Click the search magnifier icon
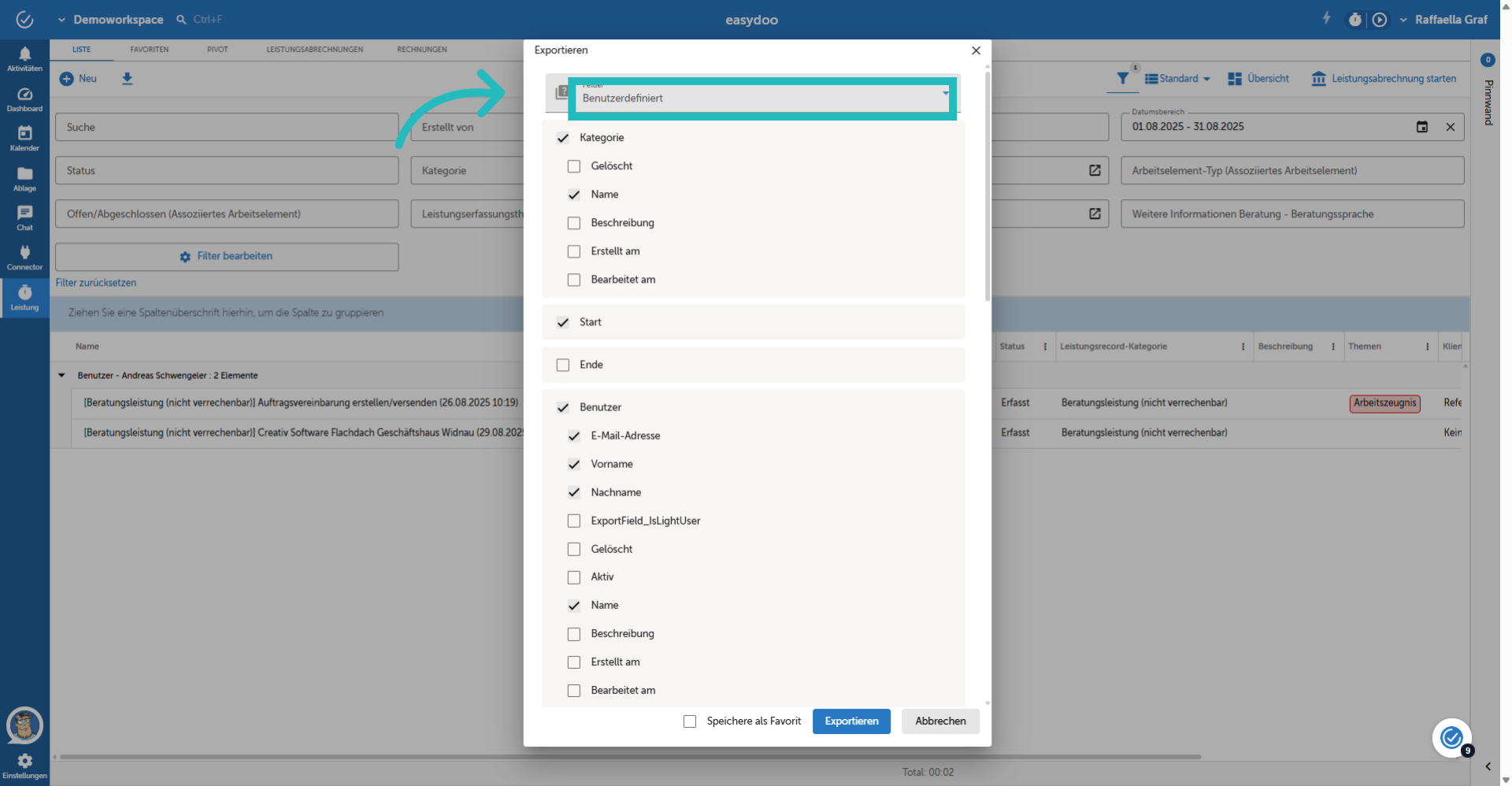1512x786 pixels. pos(181,20)
